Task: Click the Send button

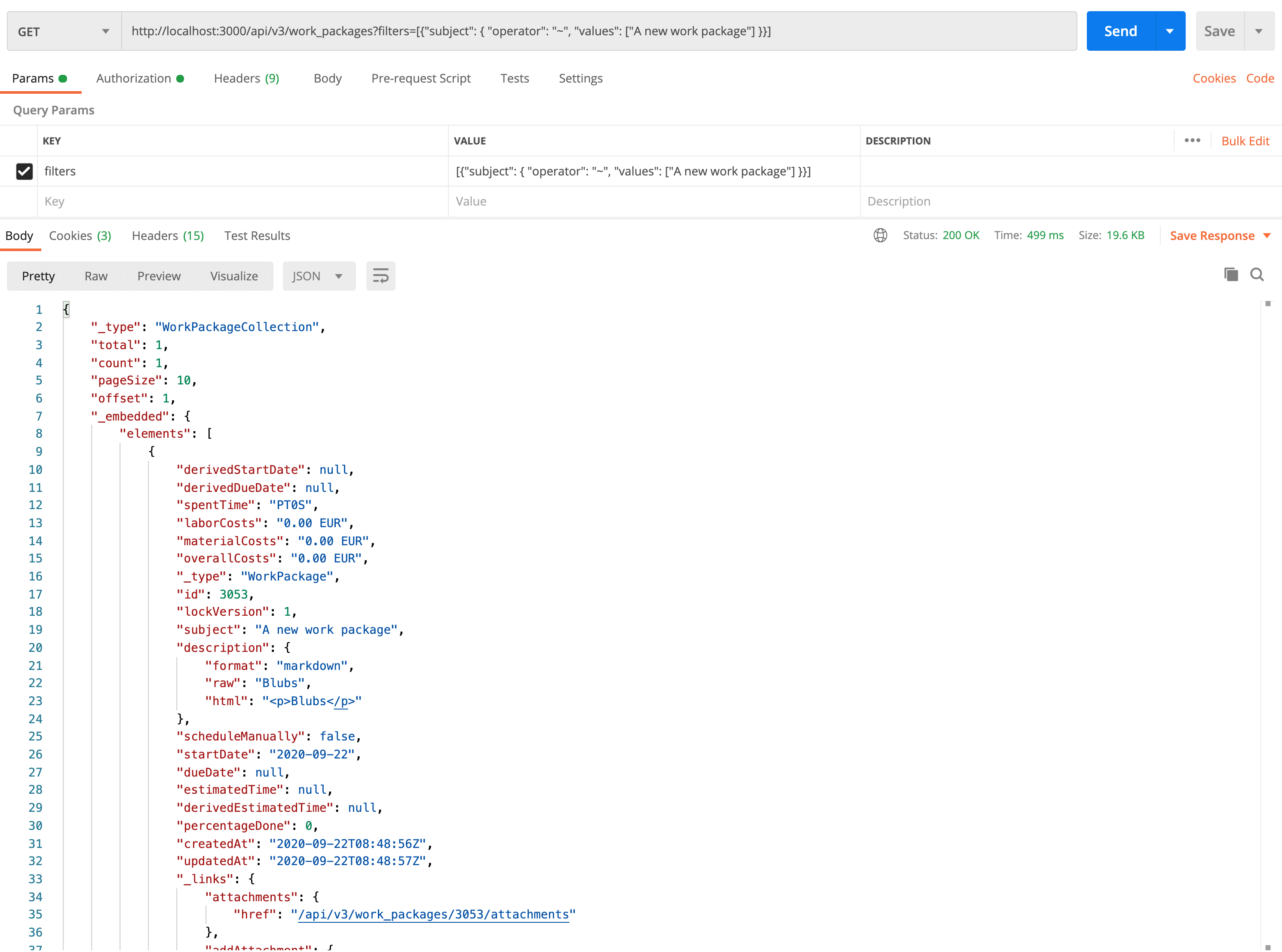Action: click(x=1120, y=31)
